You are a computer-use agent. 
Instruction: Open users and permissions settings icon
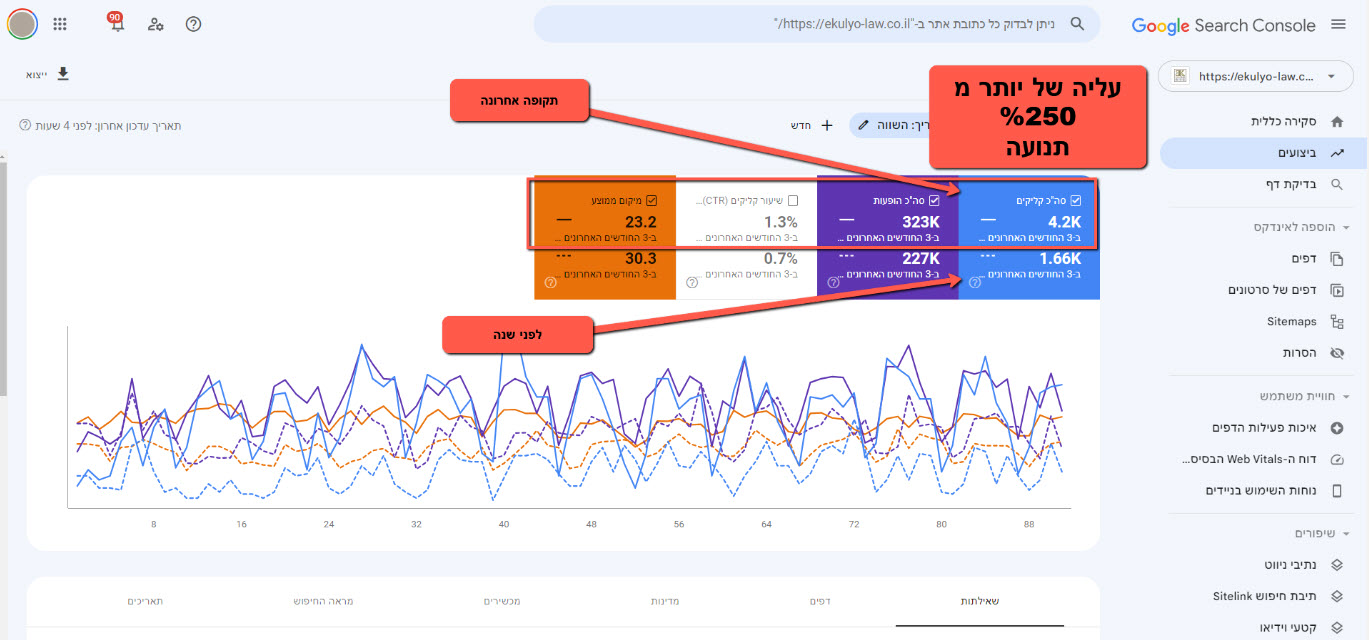click(x=156, y=24)
